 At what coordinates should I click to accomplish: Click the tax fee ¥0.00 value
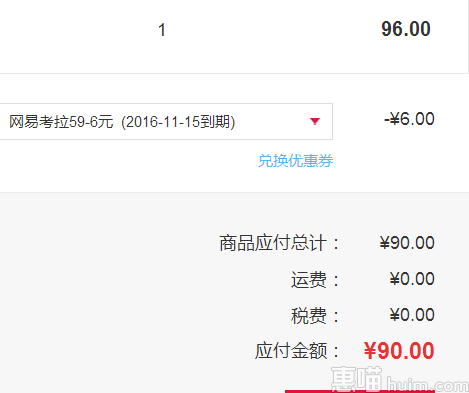tap(412, 315)
